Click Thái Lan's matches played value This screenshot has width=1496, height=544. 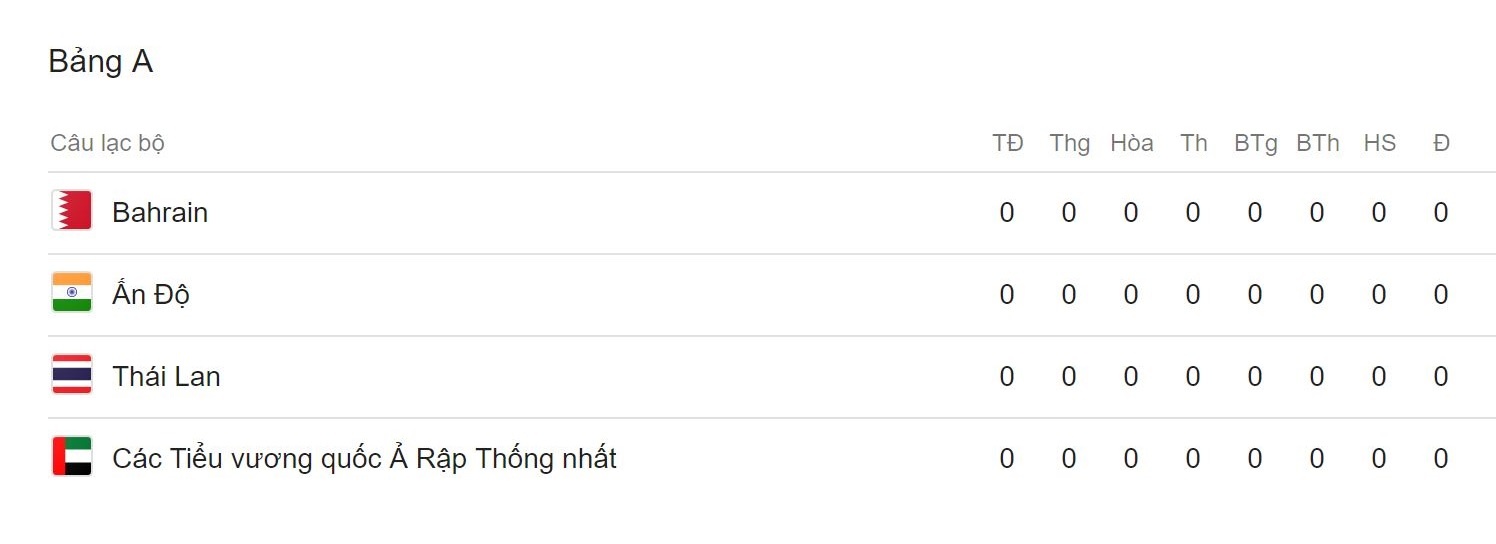(1007, 377)
